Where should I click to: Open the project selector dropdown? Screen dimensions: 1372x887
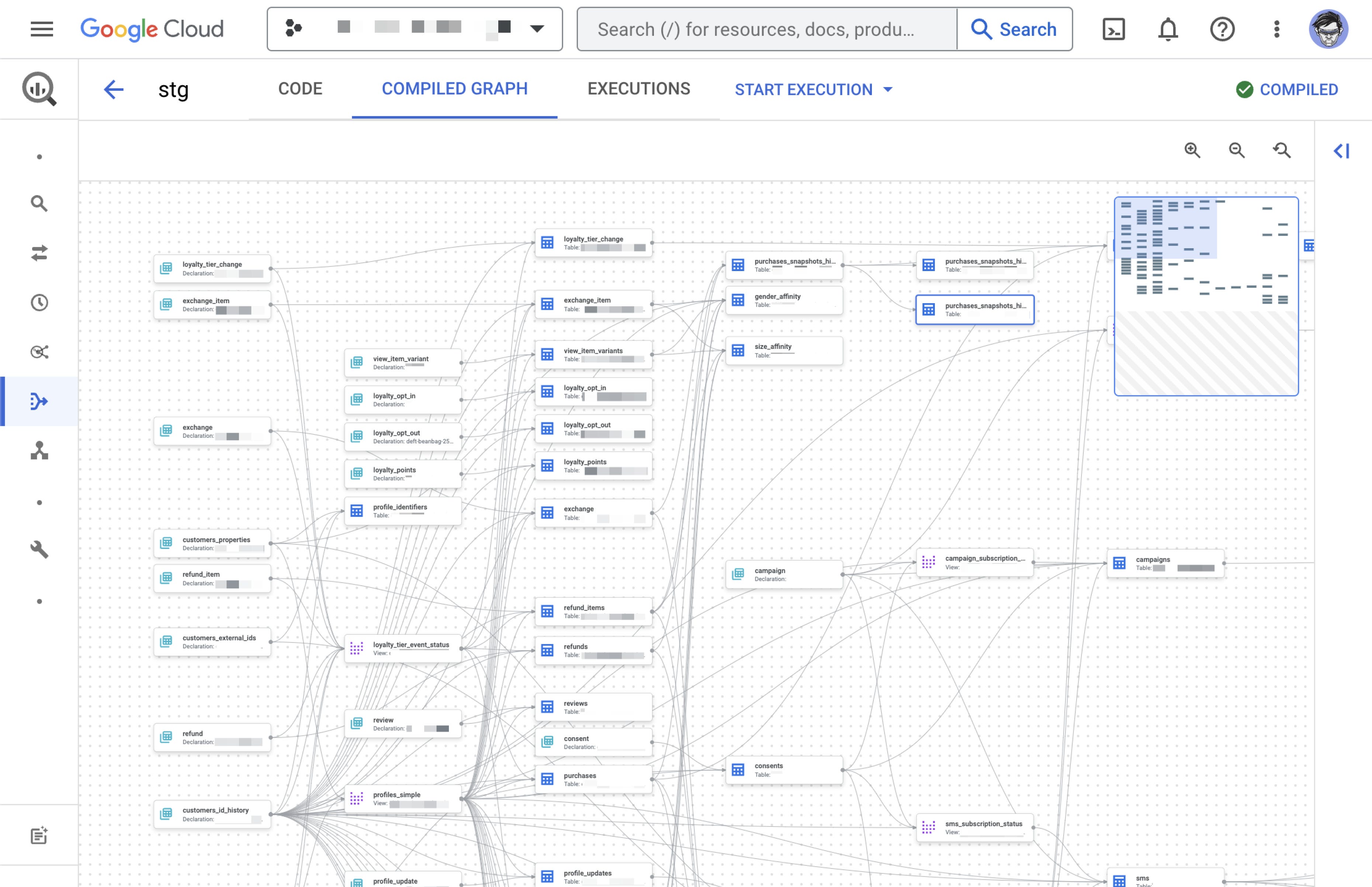pos(415,29)
